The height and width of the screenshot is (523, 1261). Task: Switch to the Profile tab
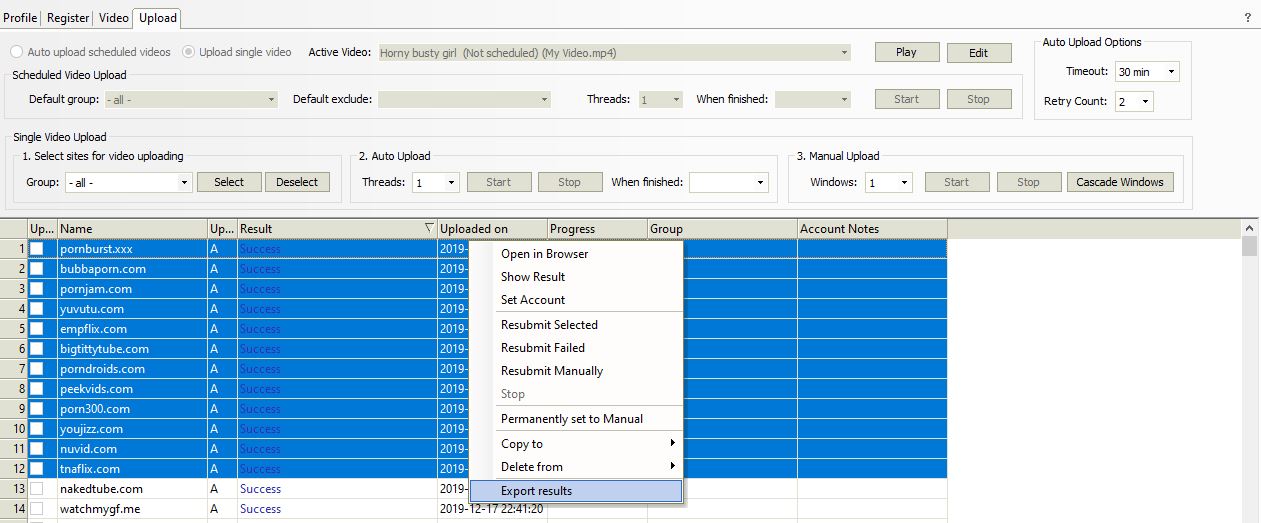20,18
